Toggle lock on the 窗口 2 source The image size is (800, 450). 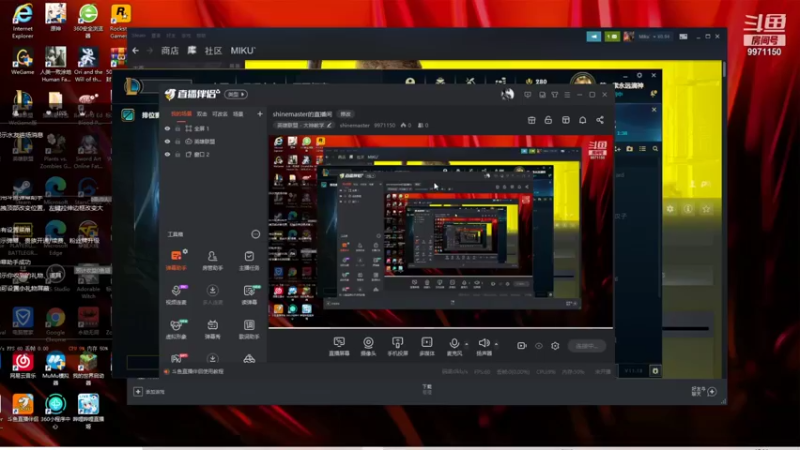click(x=178, y=154)
